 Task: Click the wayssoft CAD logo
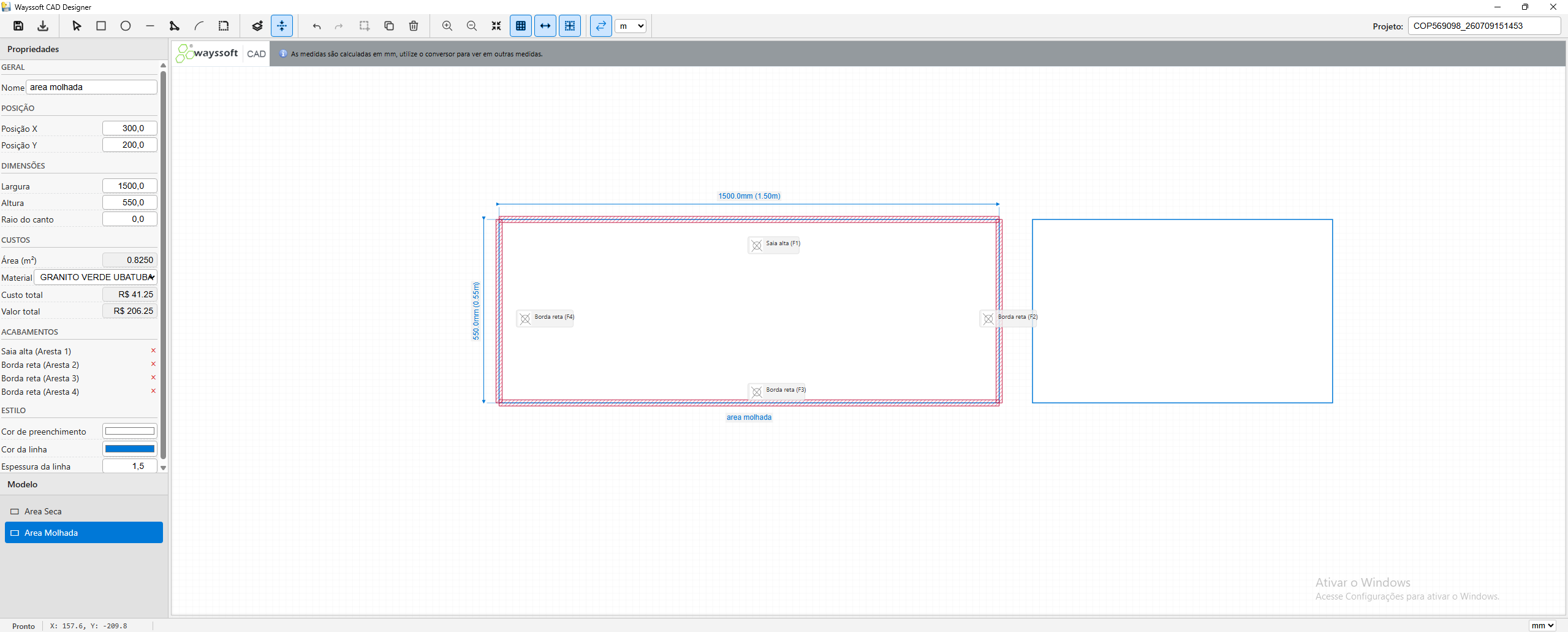coord(221,53)
